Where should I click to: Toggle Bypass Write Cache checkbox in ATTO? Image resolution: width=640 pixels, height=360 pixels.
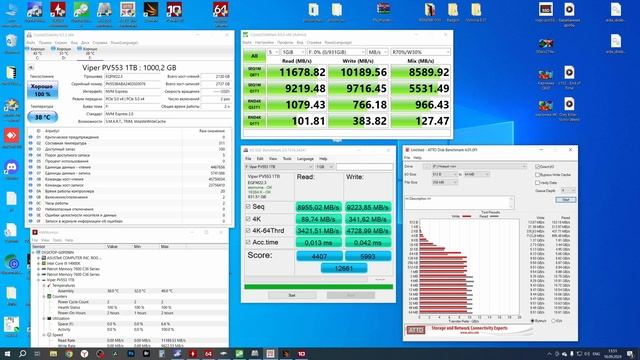point(538,175)
